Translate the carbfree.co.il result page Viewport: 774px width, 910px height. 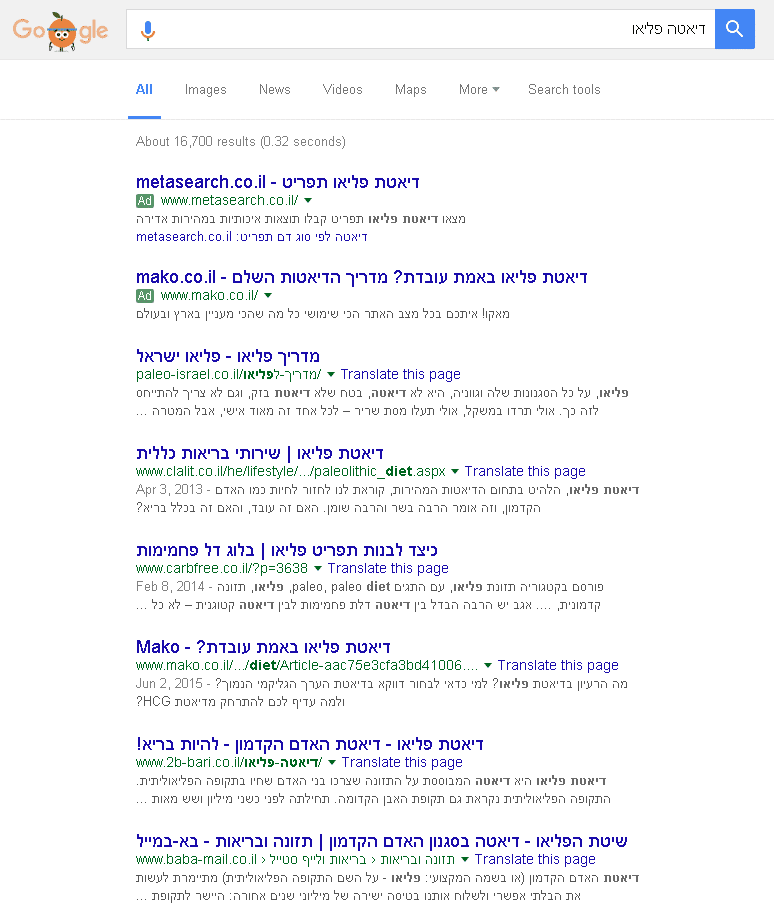pos(388,568)
